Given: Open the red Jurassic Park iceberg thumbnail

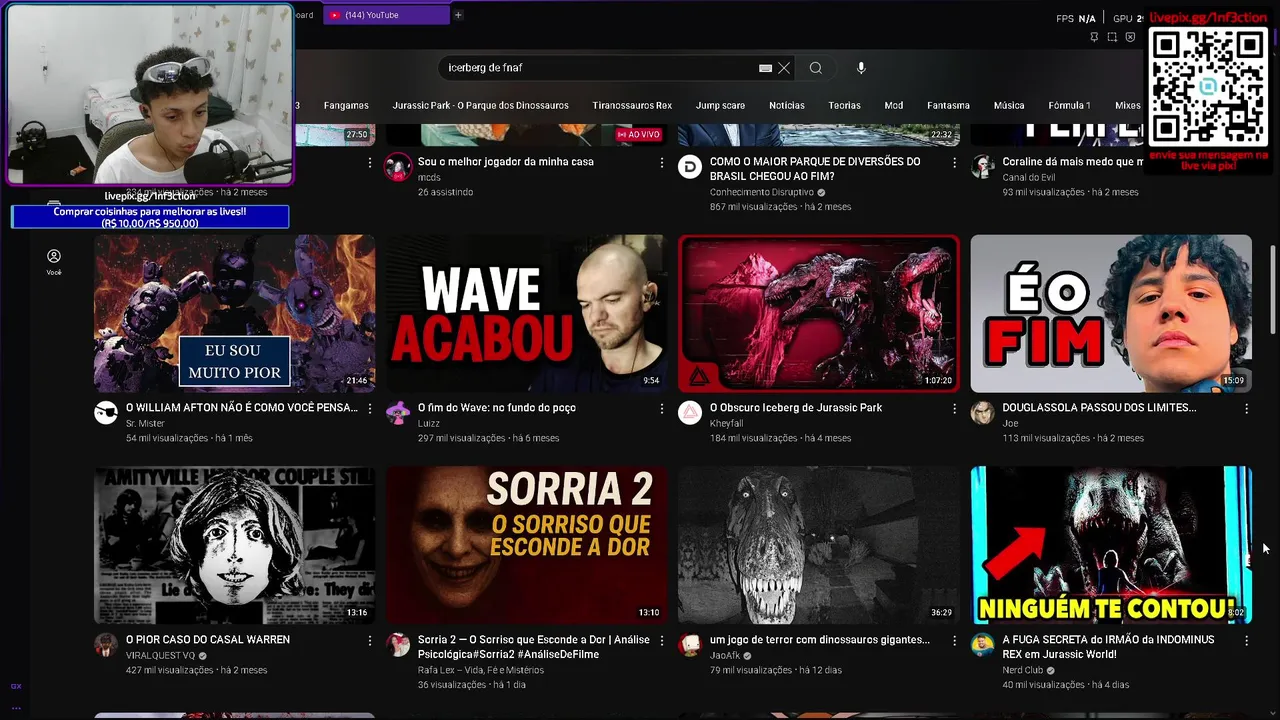Looking at the screenshot, I should point(818,313).
